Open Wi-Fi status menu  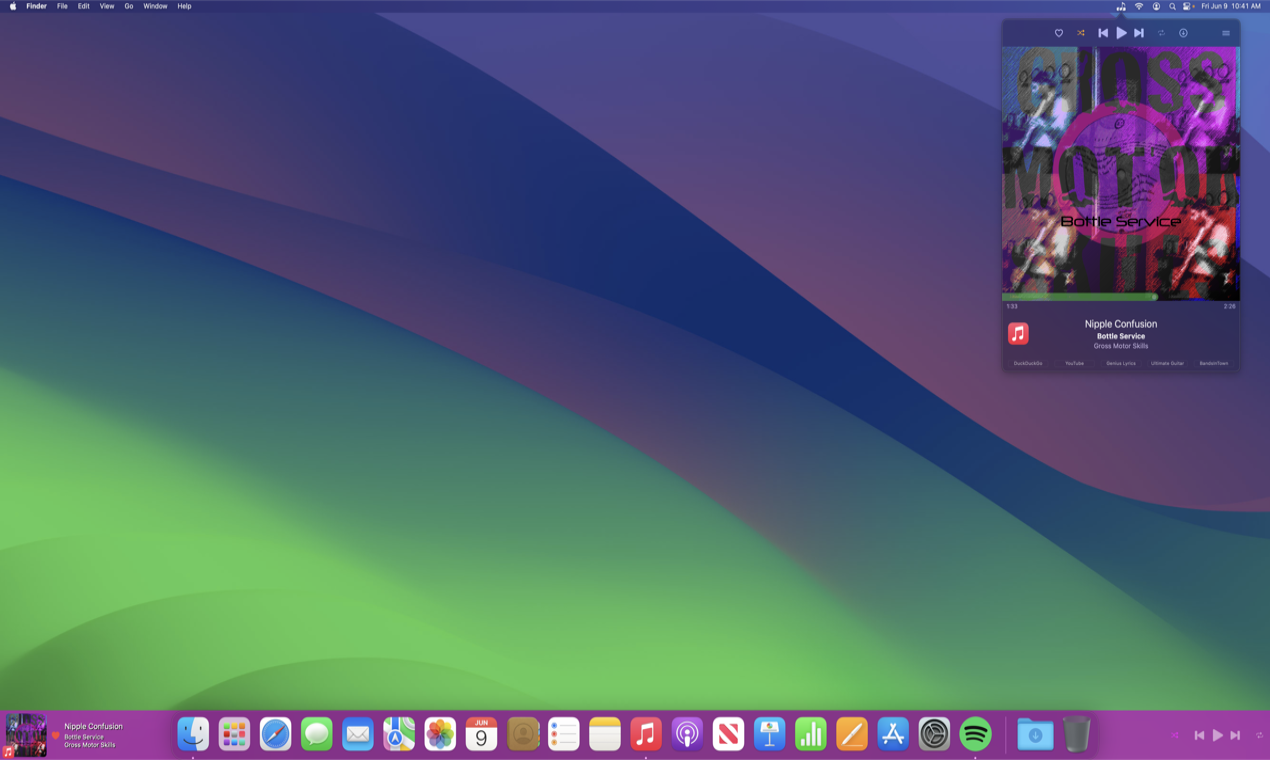1139,6
